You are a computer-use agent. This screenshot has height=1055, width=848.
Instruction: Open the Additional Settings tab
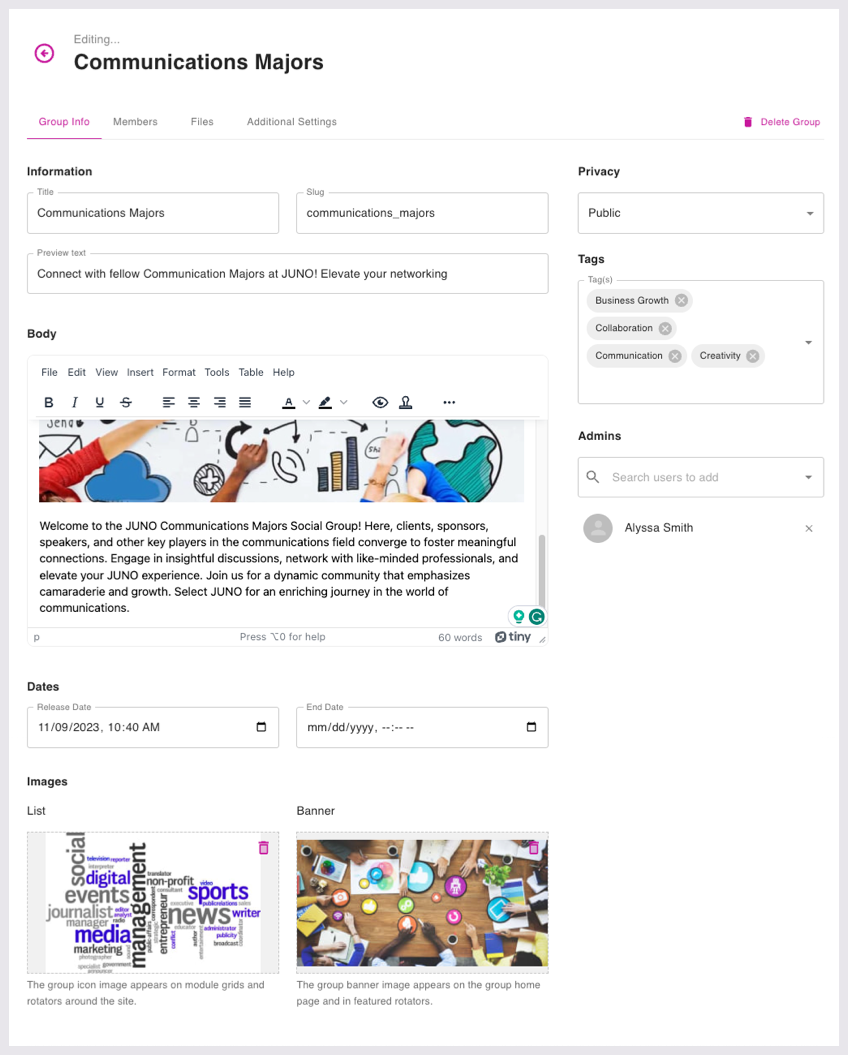click(291, 122)
